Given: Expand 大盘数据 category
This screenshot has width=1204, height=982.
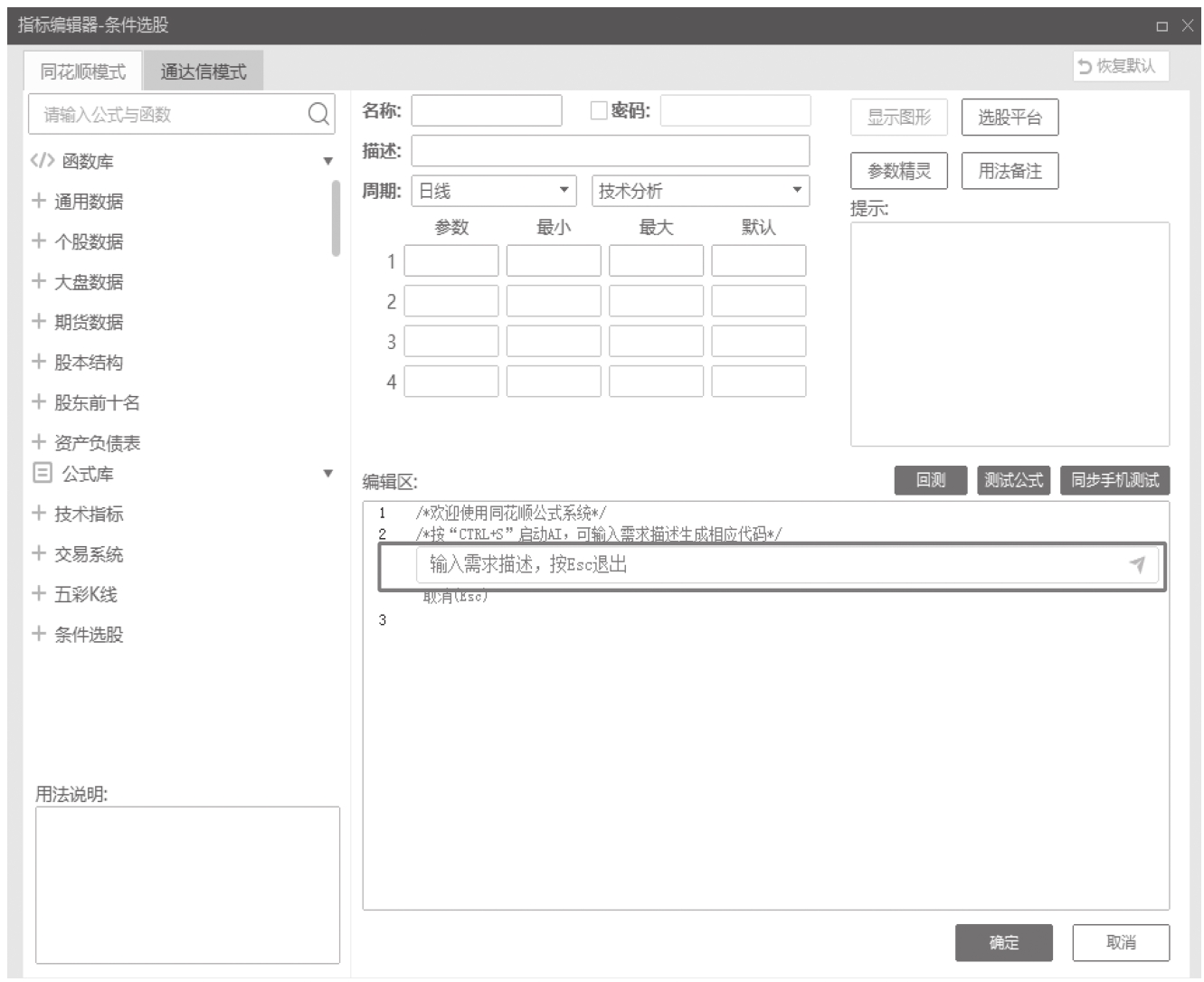Looking at the screenshot, I should [x=39, y=281].
